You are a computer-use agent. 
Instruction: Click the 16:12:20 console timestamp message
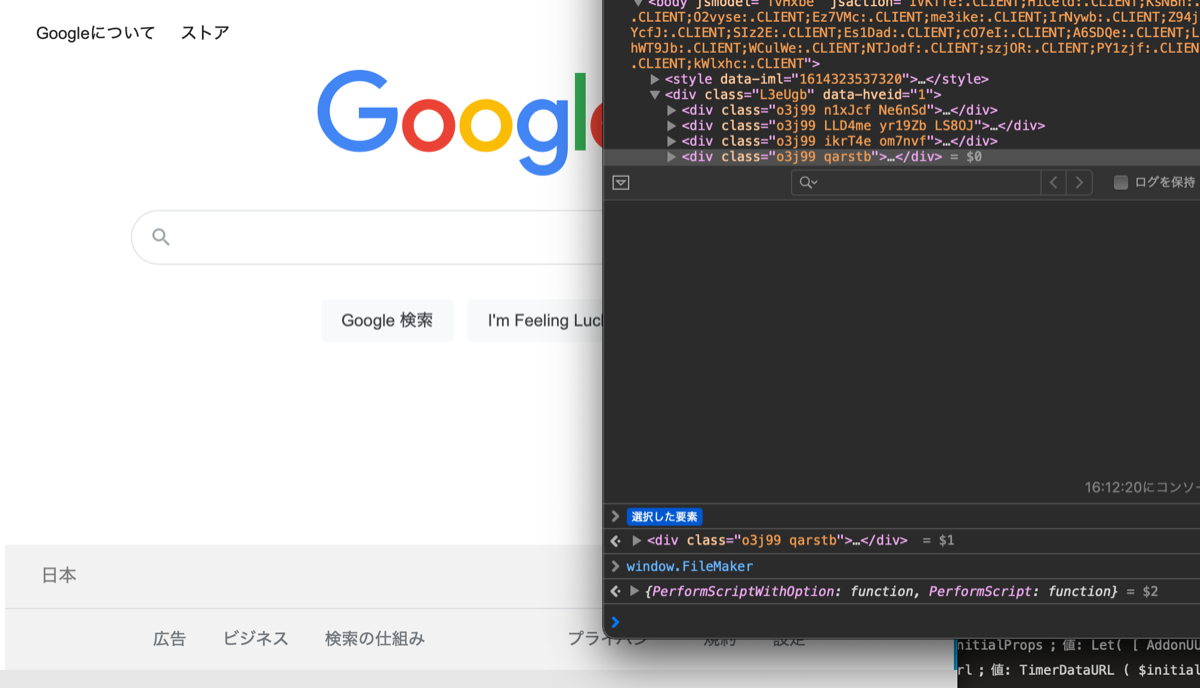coord(1141,488)
